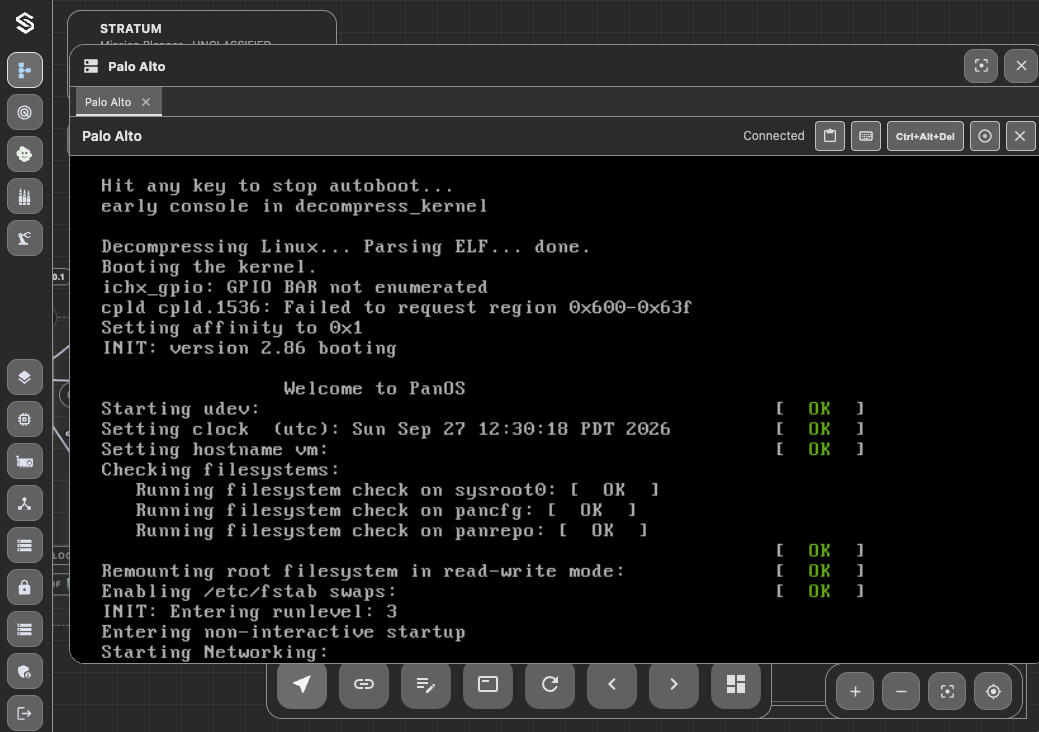Click the logout exit icon in sidebar
This screenshot has width=1039, height=732.
25,713
